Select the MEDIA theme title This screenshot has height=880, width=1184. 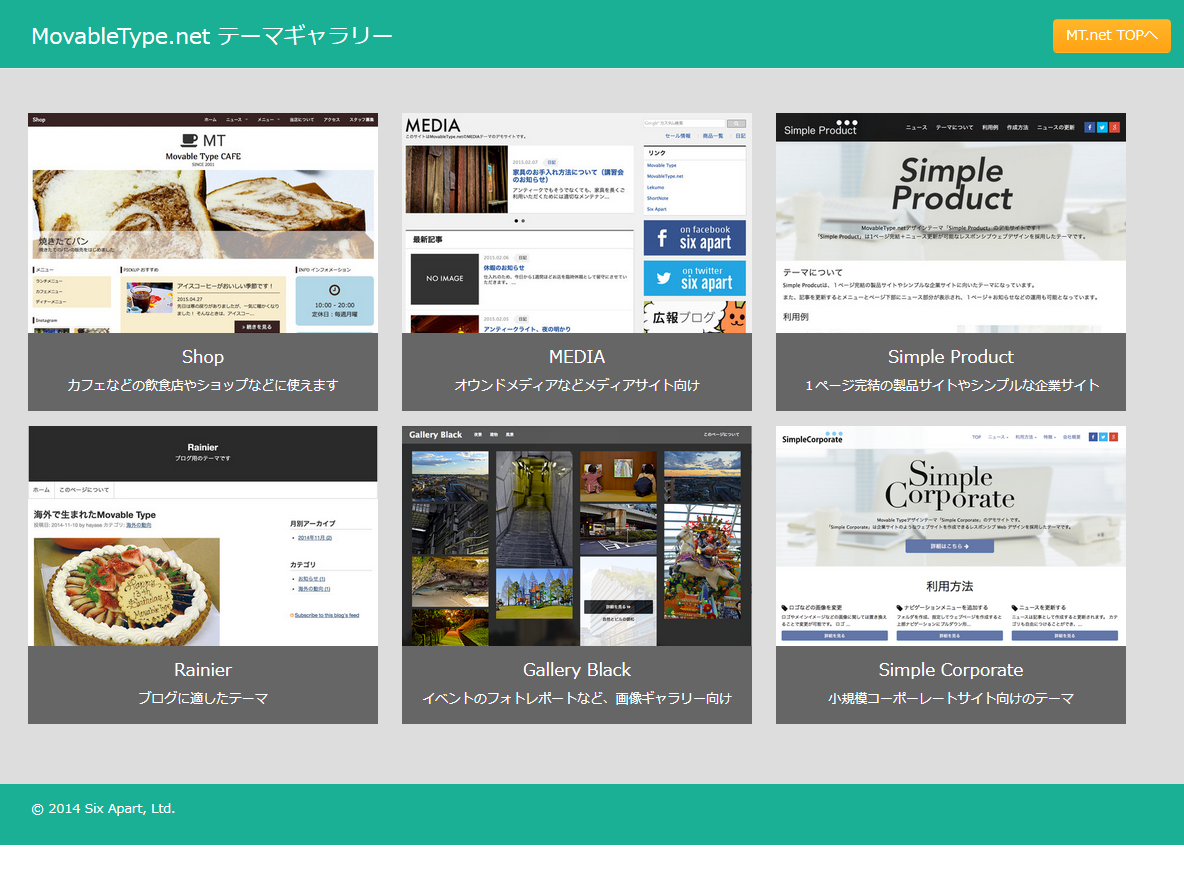pos(577,357)
